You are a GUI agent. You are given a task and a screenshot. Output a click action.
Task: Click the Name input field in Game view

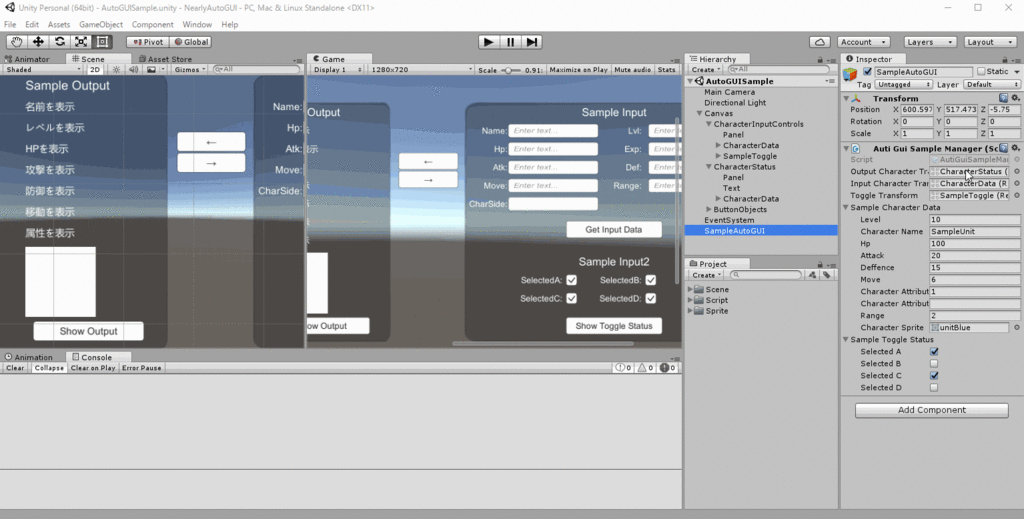point(553,131)
